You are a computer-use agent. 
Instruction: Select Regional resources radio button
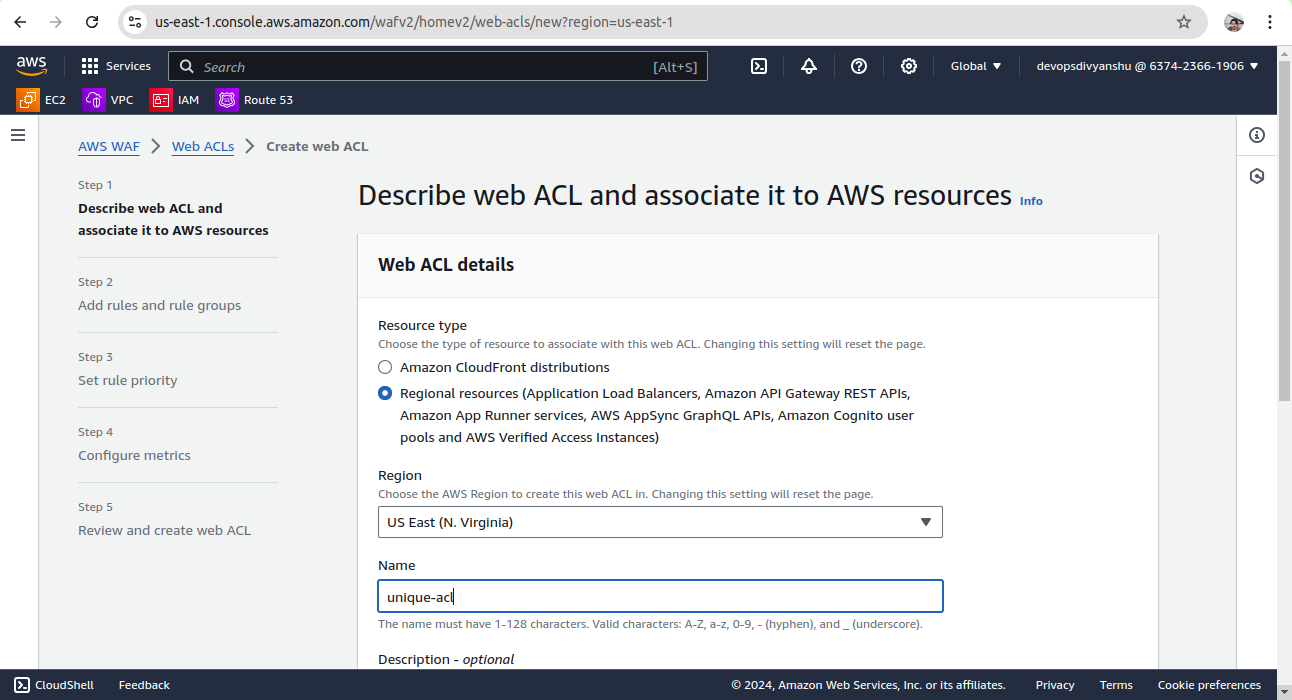coord(385,393)
